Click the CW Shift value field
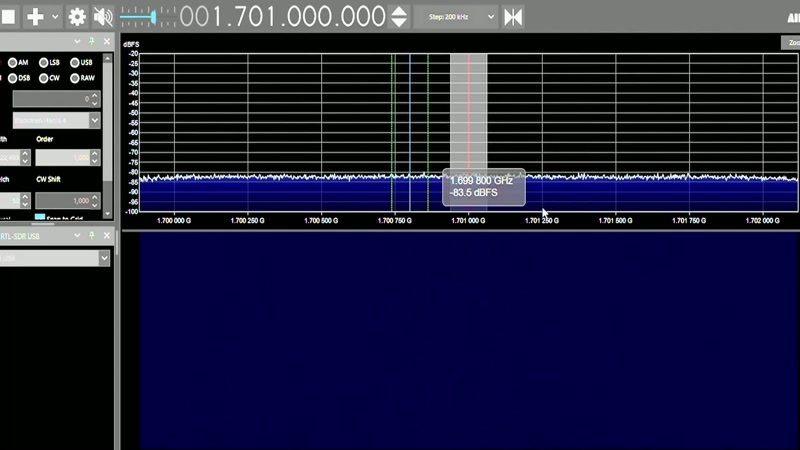Image resolution: width=800 pixels, height=450 pixels. [63, 201]
